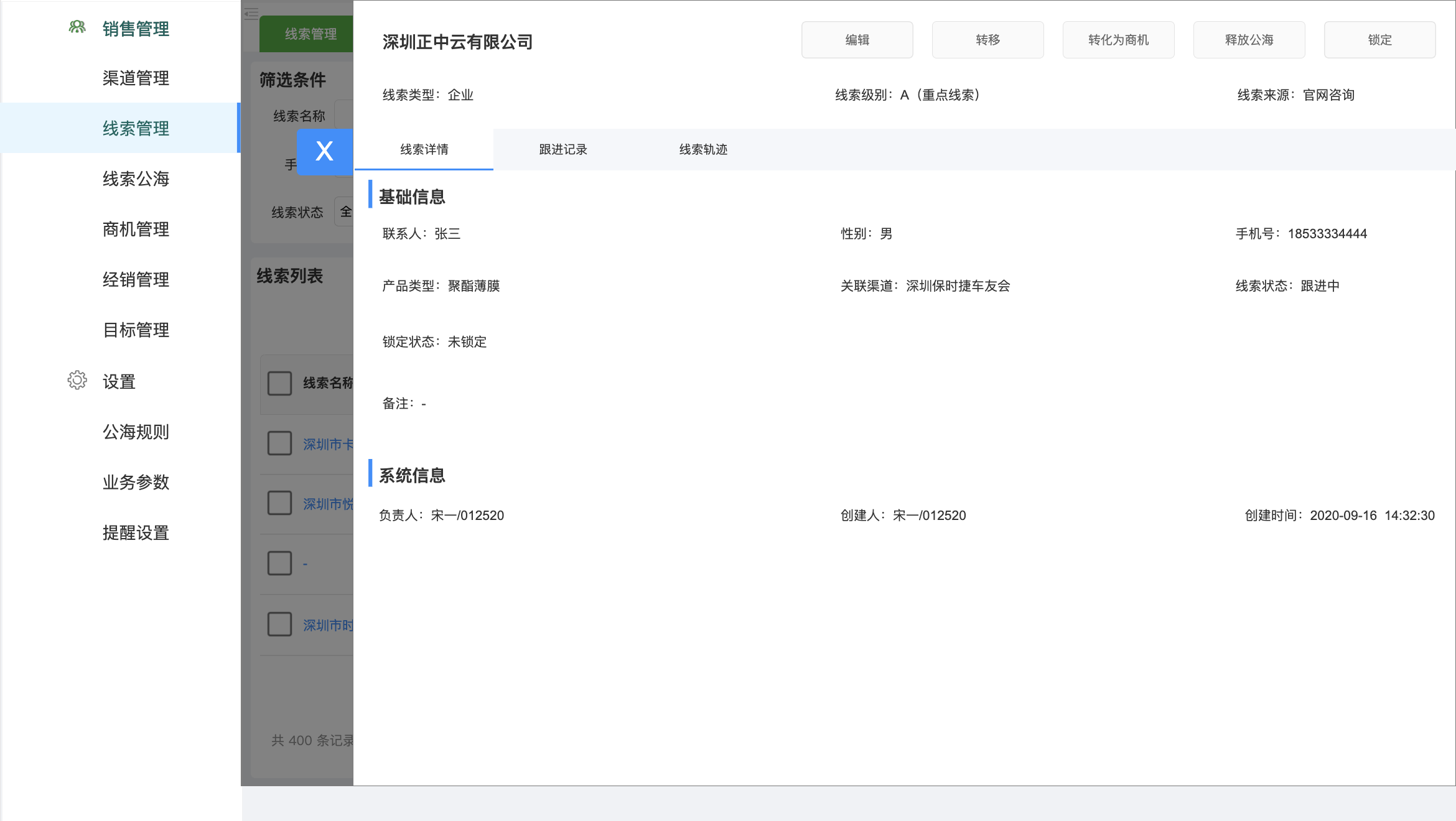Switch to 跟进记录 tab

[563, 149]
